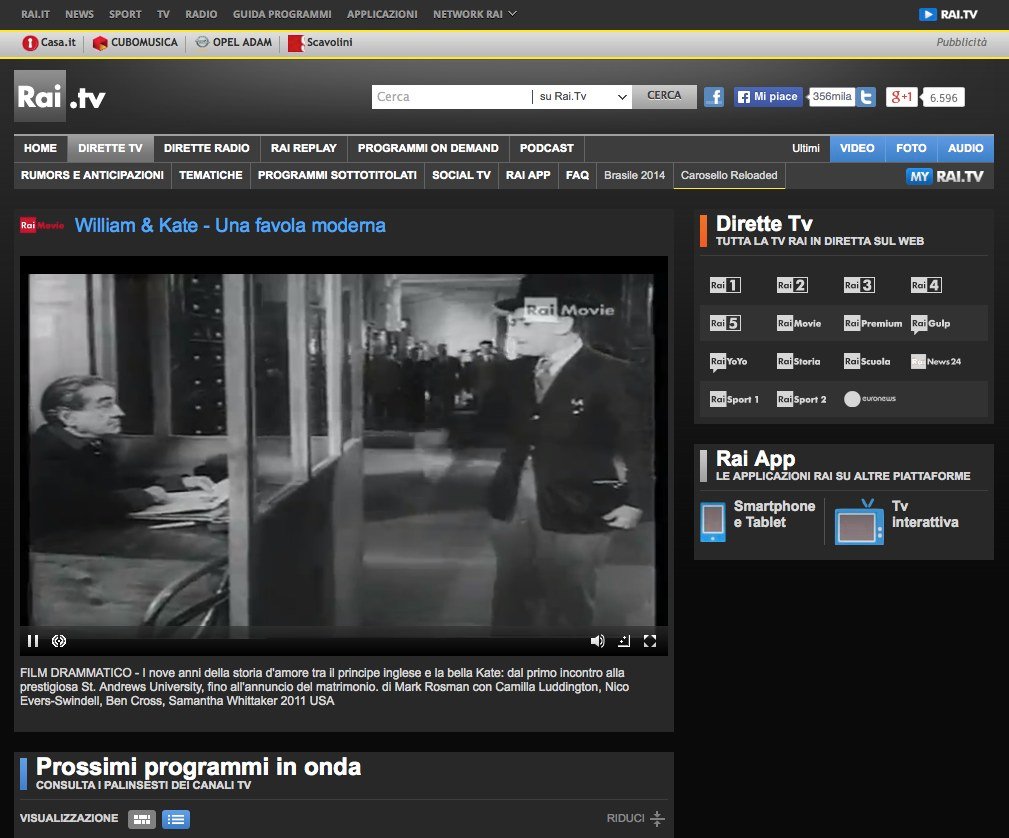This screenshot has width=1009, height=838.
Task: Switch to Rai Gulp live stream
Action: [x=930, y=324]
